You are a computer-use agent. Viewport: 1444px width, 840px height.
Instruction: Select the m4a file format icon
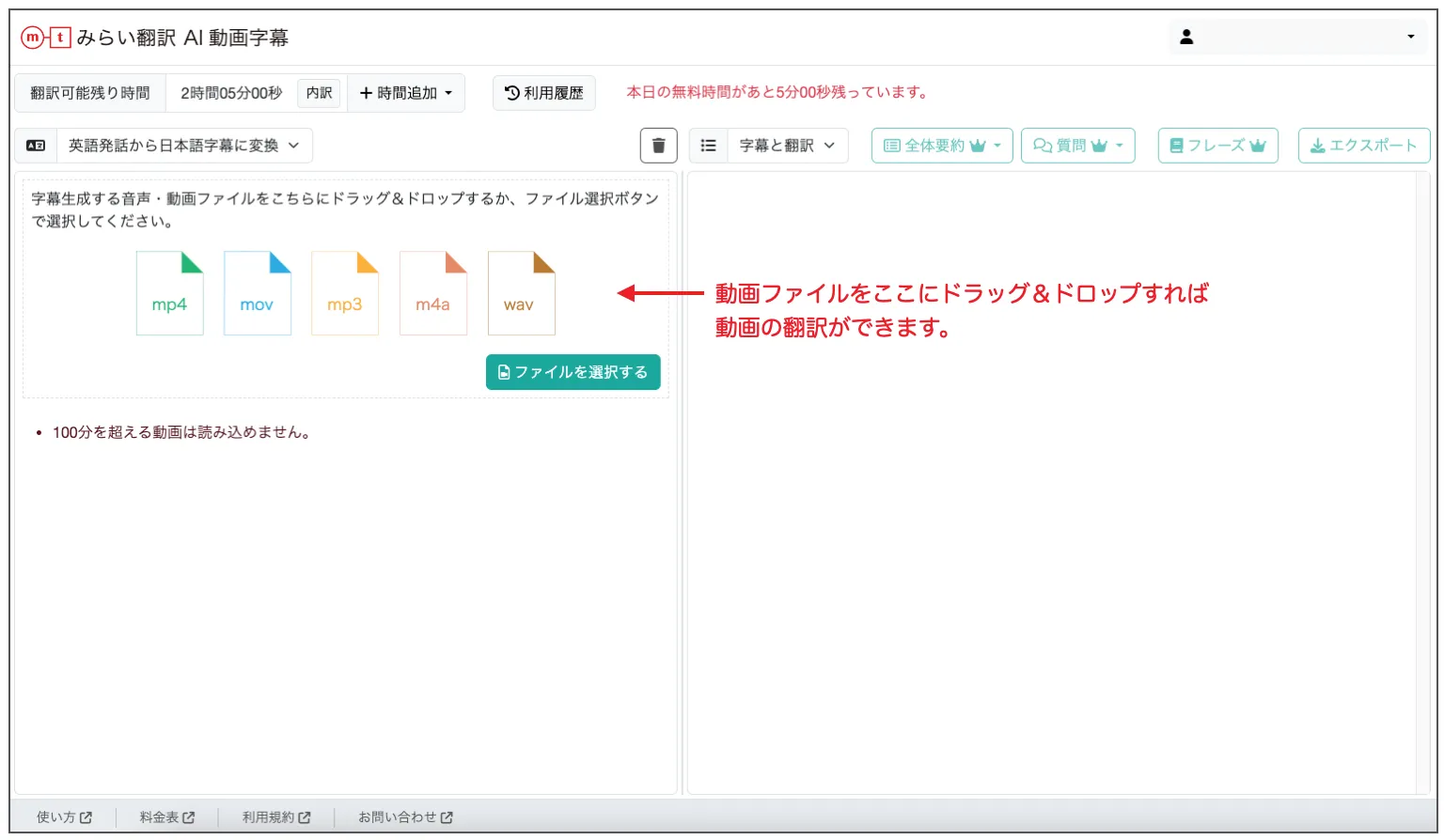click(x=433, y=292)
